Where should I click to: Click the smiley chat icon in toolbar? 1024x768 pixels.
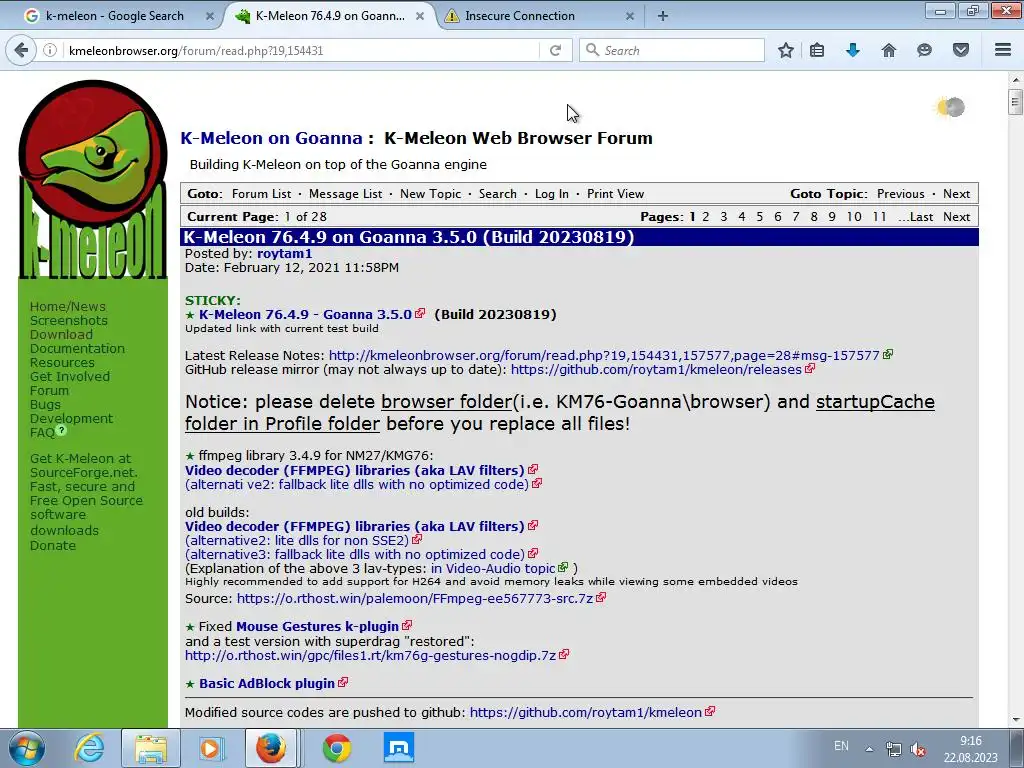coord(924,50)
